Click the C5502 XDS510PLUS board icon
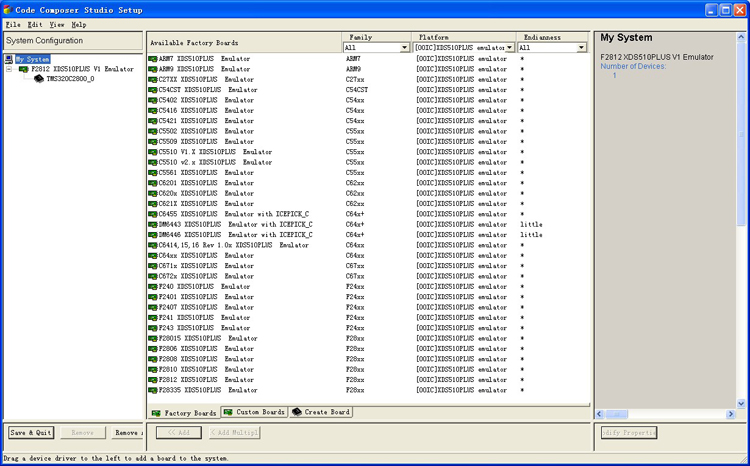The width and height of the screenshot is (750, 466). pyautogui.click(x=153, y=132)
